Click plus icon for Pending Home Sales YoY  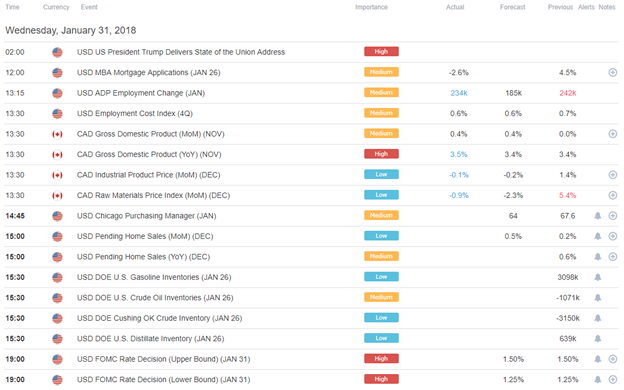tap(613, 257)
